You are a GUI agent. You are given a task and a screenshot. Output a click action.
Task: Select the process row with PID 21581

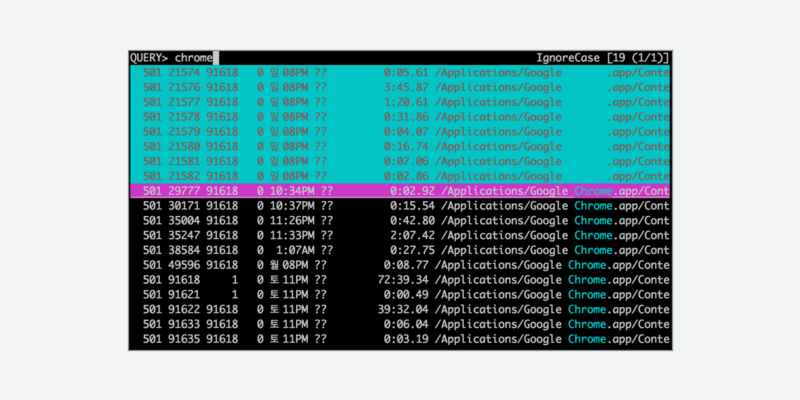tap(399, 161)
